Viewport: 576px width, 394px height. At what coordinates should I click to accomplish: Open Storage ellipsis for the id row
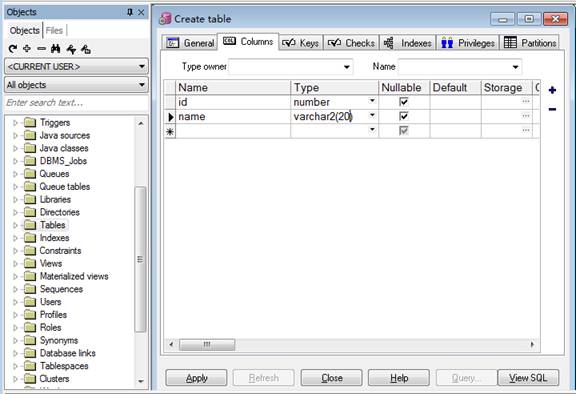[x=526, y=101]
